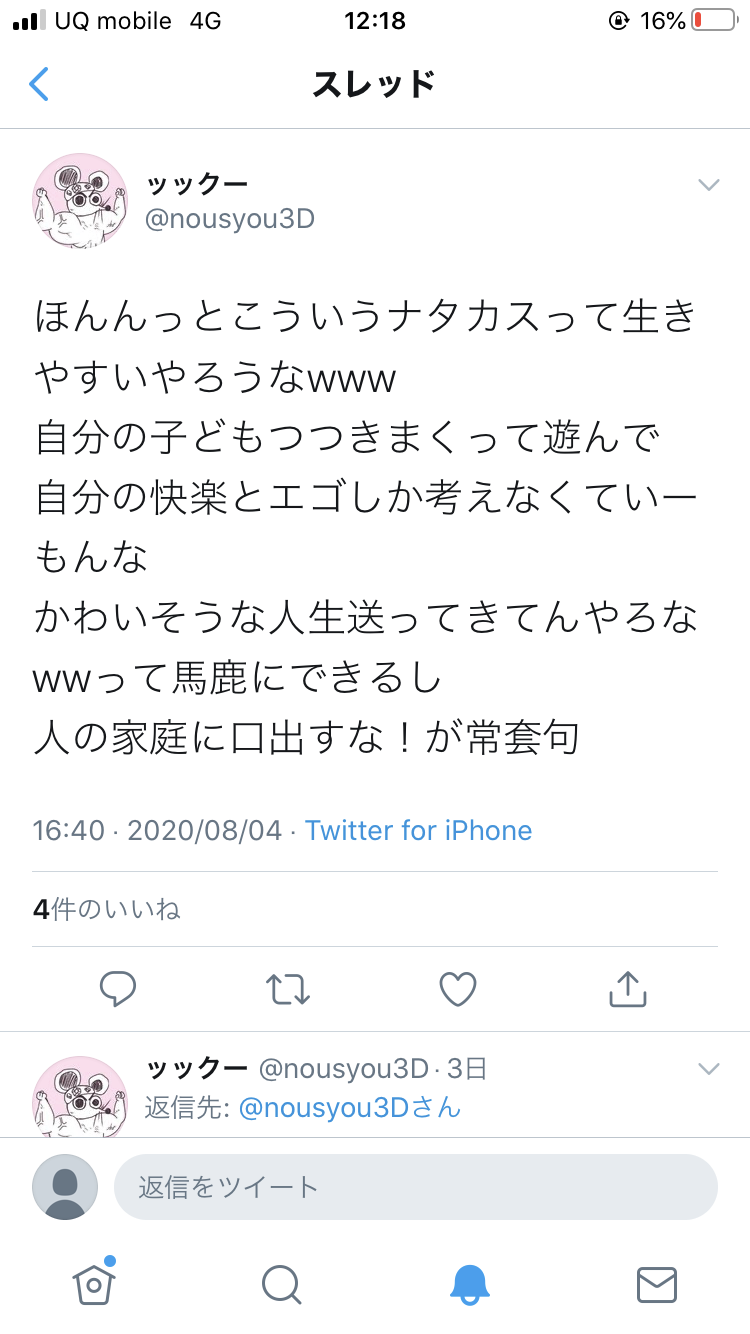This screenshot has width=750, height=1334.
Task: Tap the battery indicator in status bar
Action: click(x=713, y=20)
